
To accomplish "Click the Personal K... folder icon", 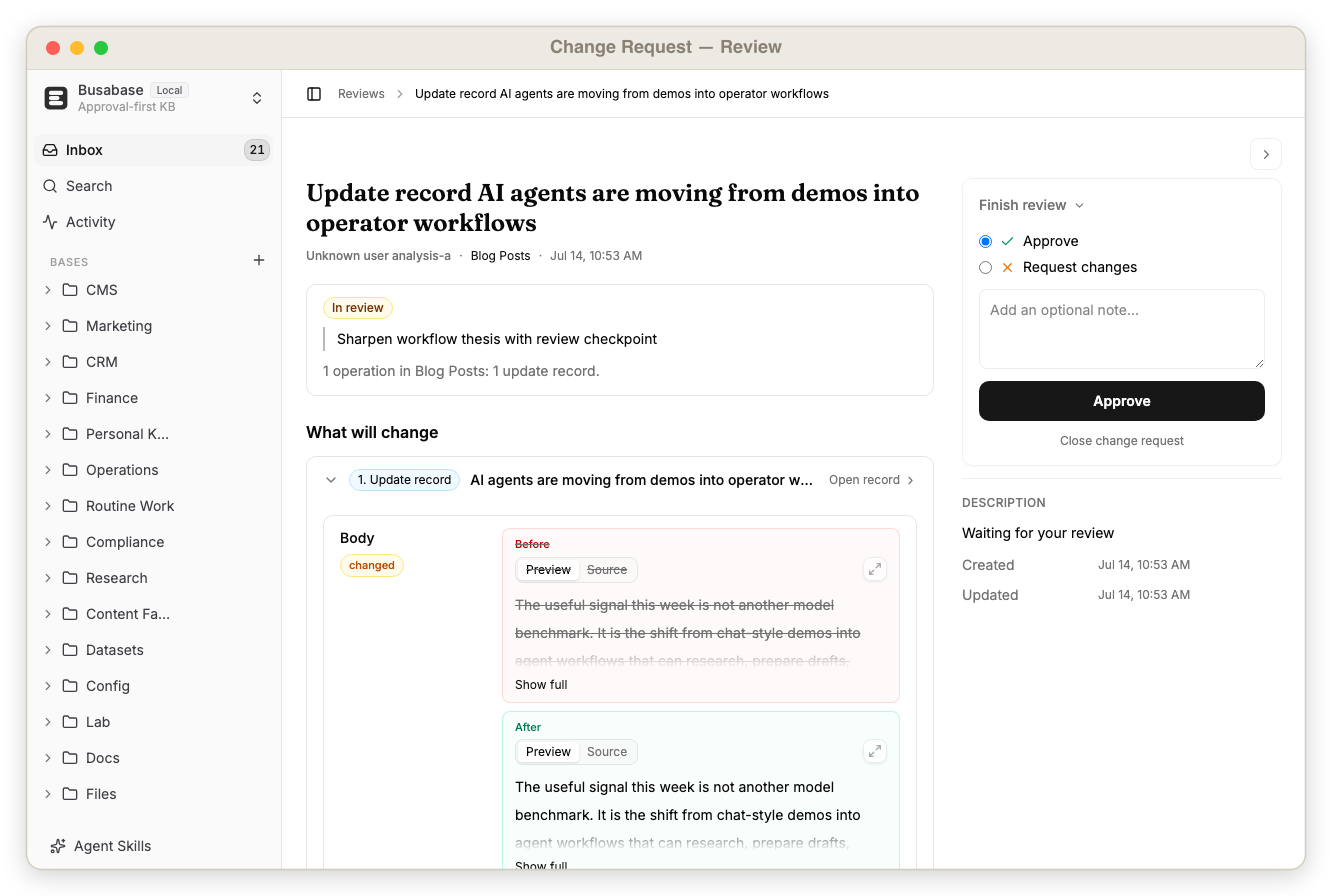I will tap(70, 434).
